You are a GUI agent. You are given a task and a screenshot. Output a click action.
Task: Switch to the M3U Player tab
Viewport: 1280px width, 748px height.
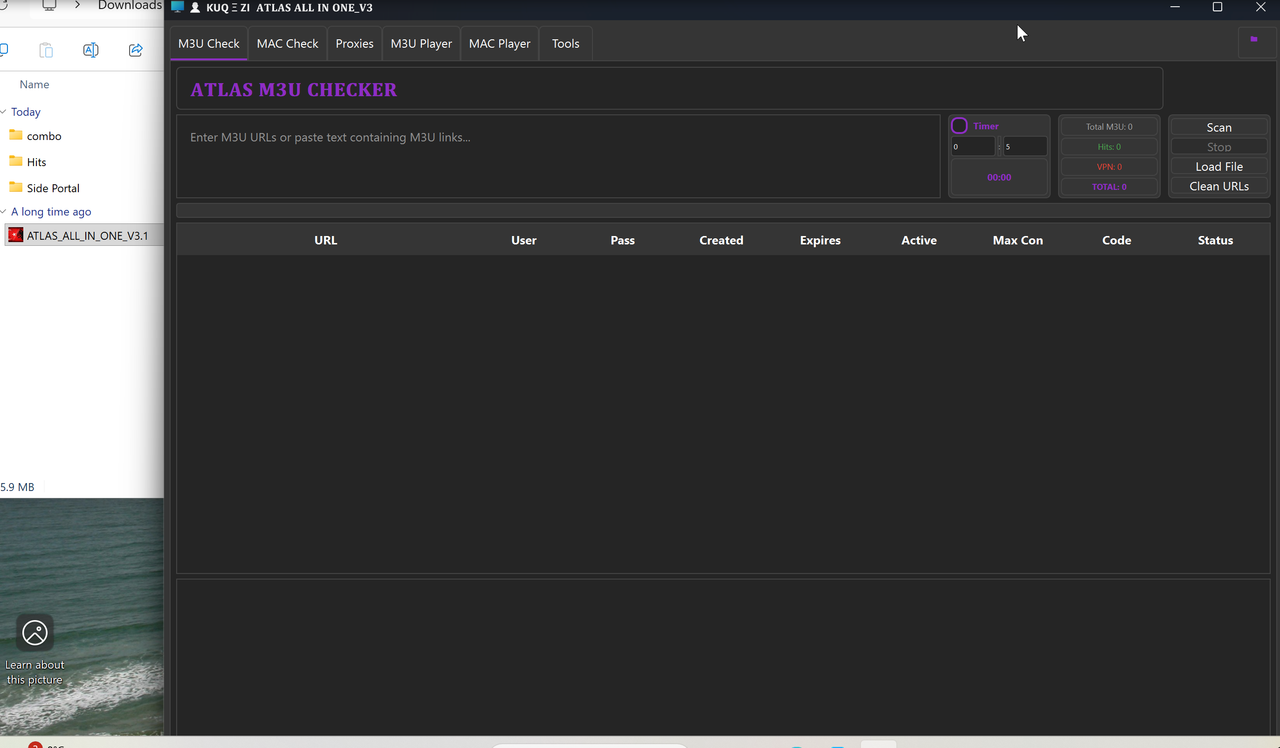point(421,44)
